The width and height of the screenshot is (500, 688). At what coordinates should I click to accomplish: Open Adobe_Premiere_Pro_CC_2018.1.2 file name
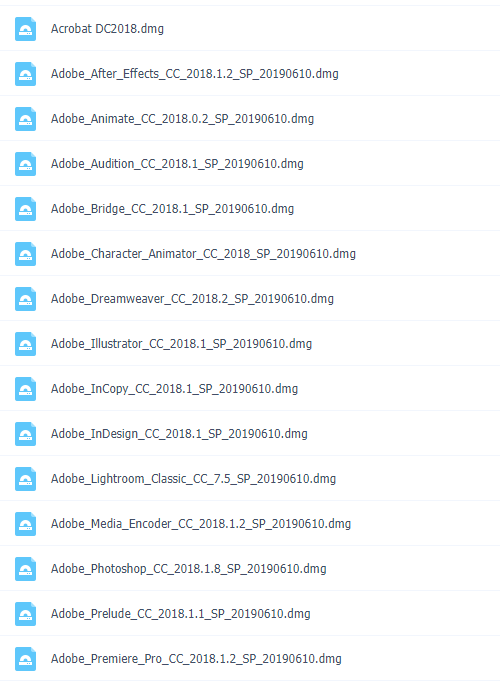pos(196,659)
